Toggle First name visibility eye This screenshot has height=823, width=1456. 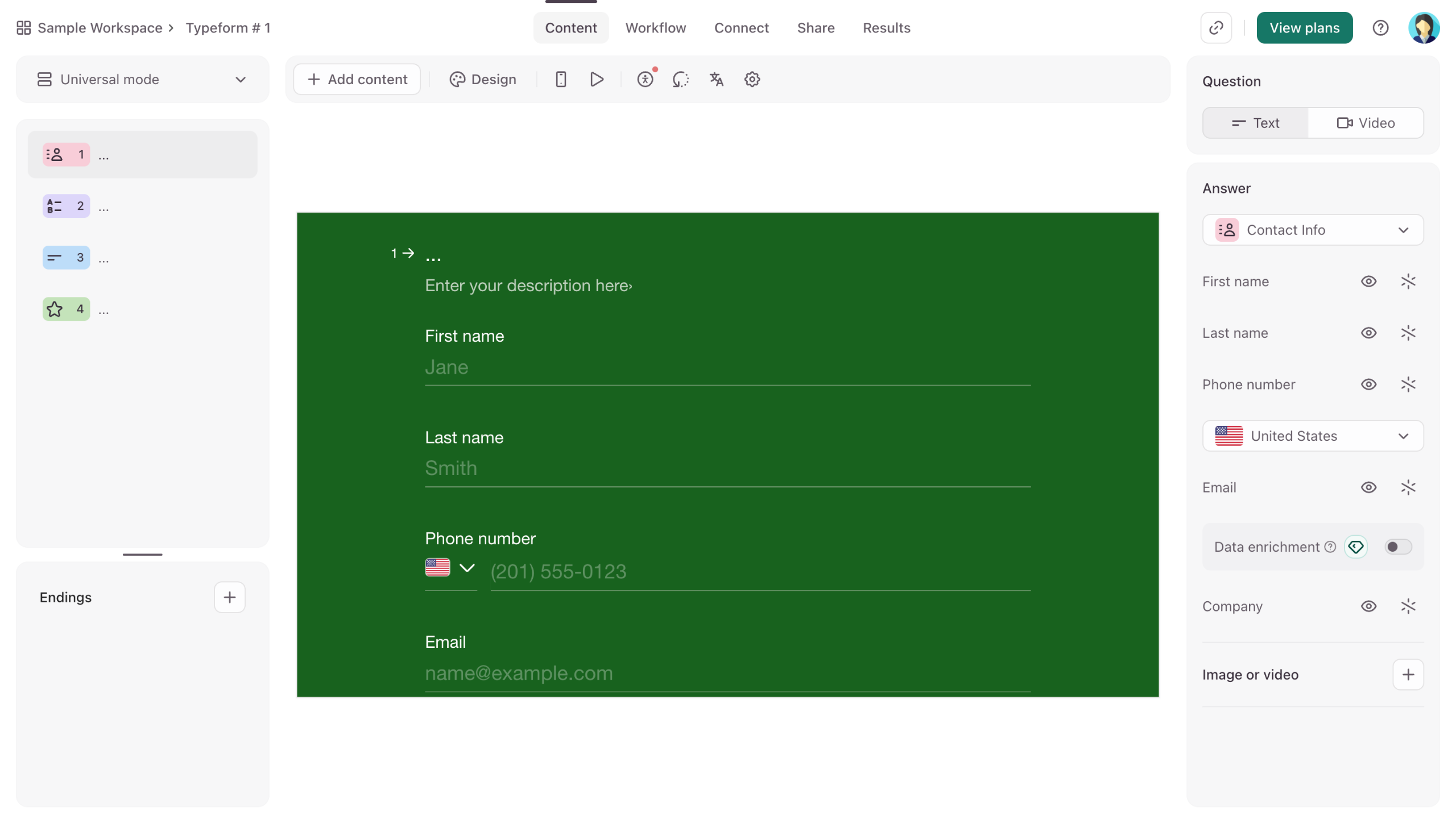click(1368, 282)
